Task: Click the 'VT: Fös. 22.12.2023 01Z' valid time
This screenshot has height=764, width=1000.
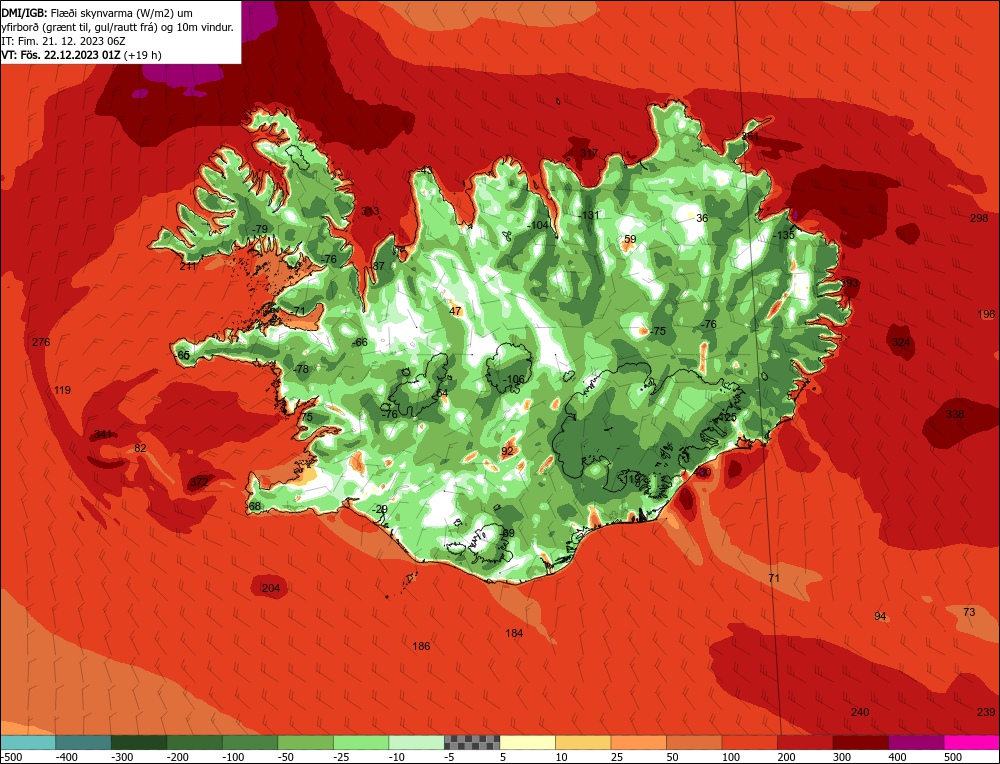Action: pyautogui.click(x=61, y=55)
